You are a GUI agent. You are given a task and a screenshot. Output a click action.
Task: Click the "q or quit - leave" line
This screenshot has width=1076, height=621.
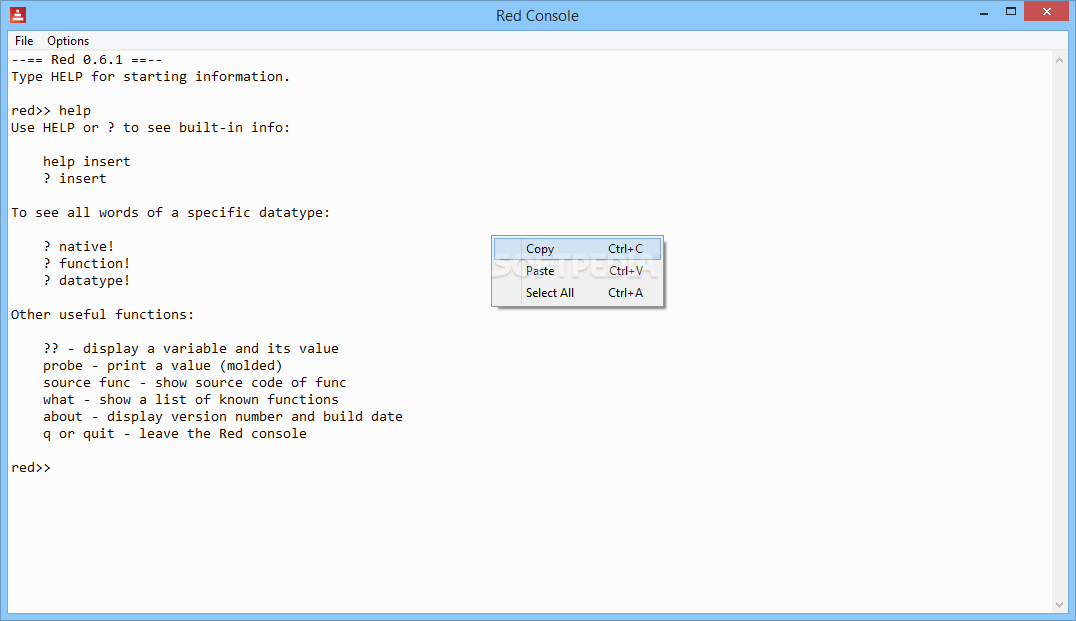(x=175, y=434)
